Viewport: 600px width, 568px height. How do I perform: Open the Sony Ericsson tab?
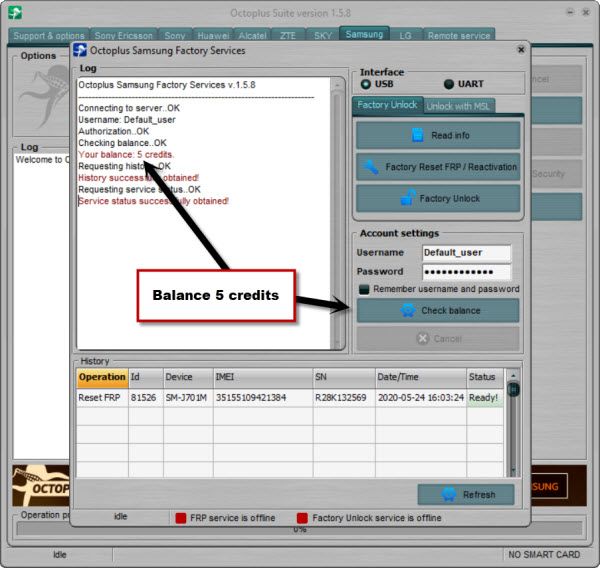[124, 36]
